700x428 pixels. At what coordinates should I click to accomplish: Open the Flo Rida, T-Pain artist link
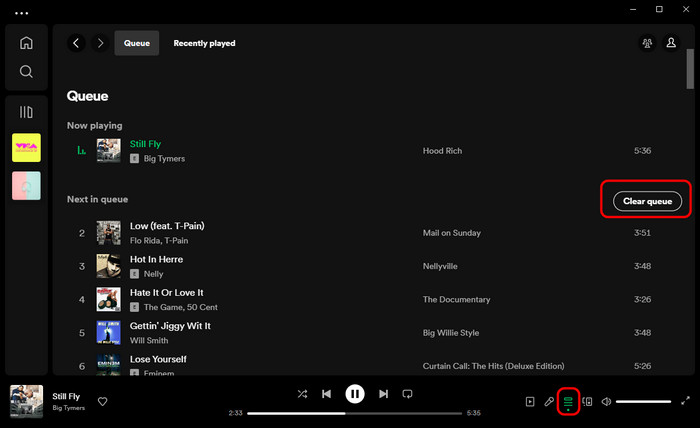[x=159, y=241]
